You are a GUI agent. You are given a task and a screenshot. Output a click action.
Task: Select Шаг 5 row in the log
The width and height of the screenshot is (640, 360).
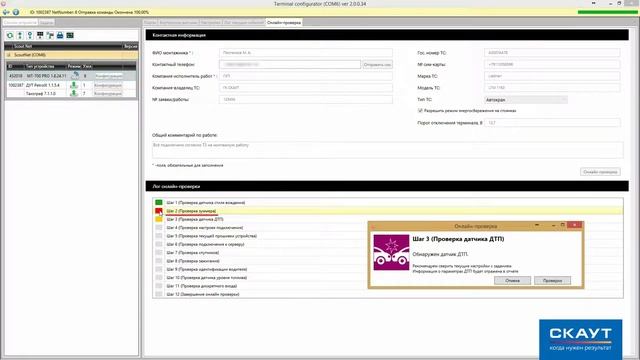[x=388, y=236]
